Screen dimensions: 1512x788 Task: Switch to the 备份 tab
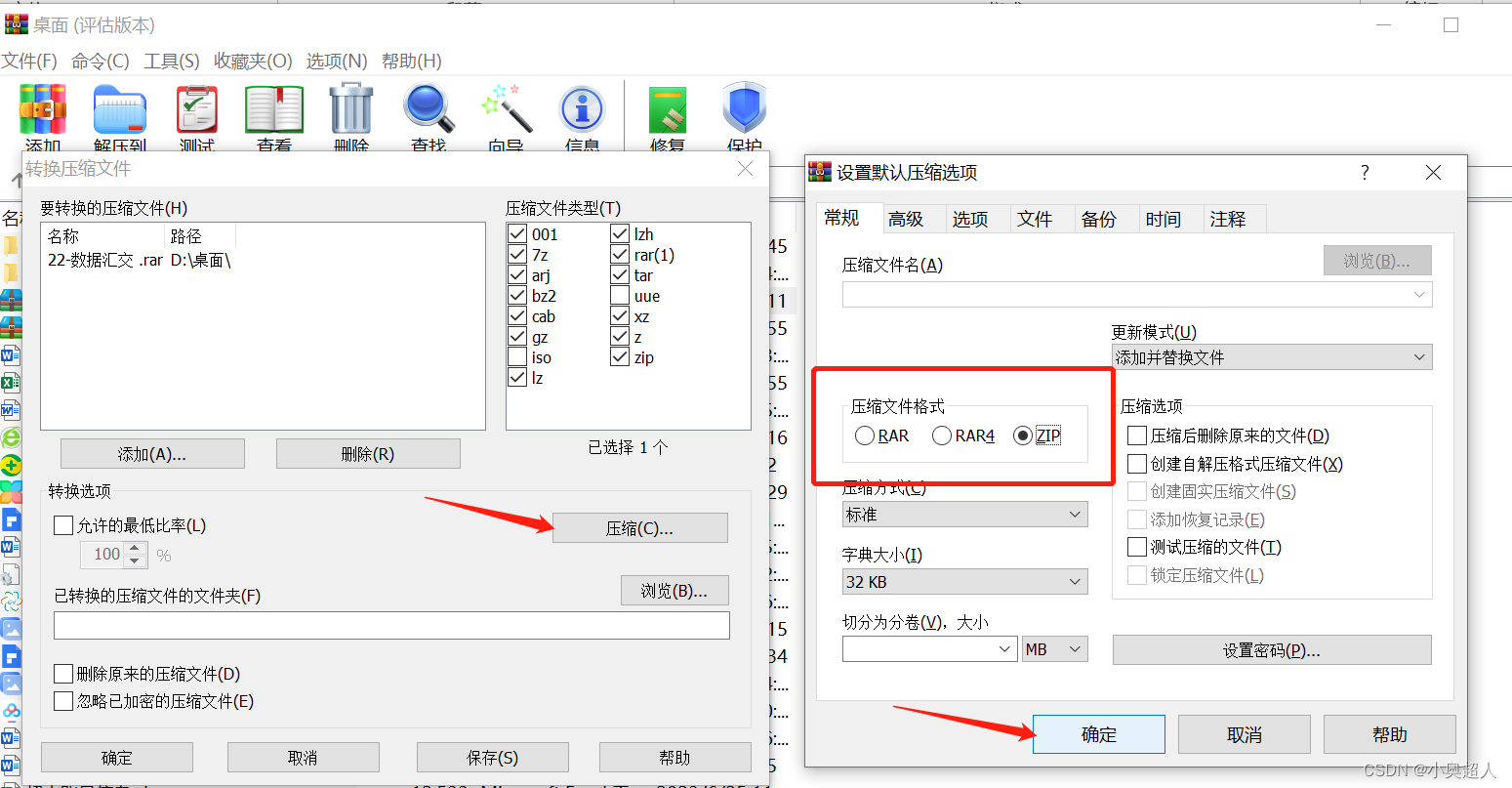(x=1099, y=220)
